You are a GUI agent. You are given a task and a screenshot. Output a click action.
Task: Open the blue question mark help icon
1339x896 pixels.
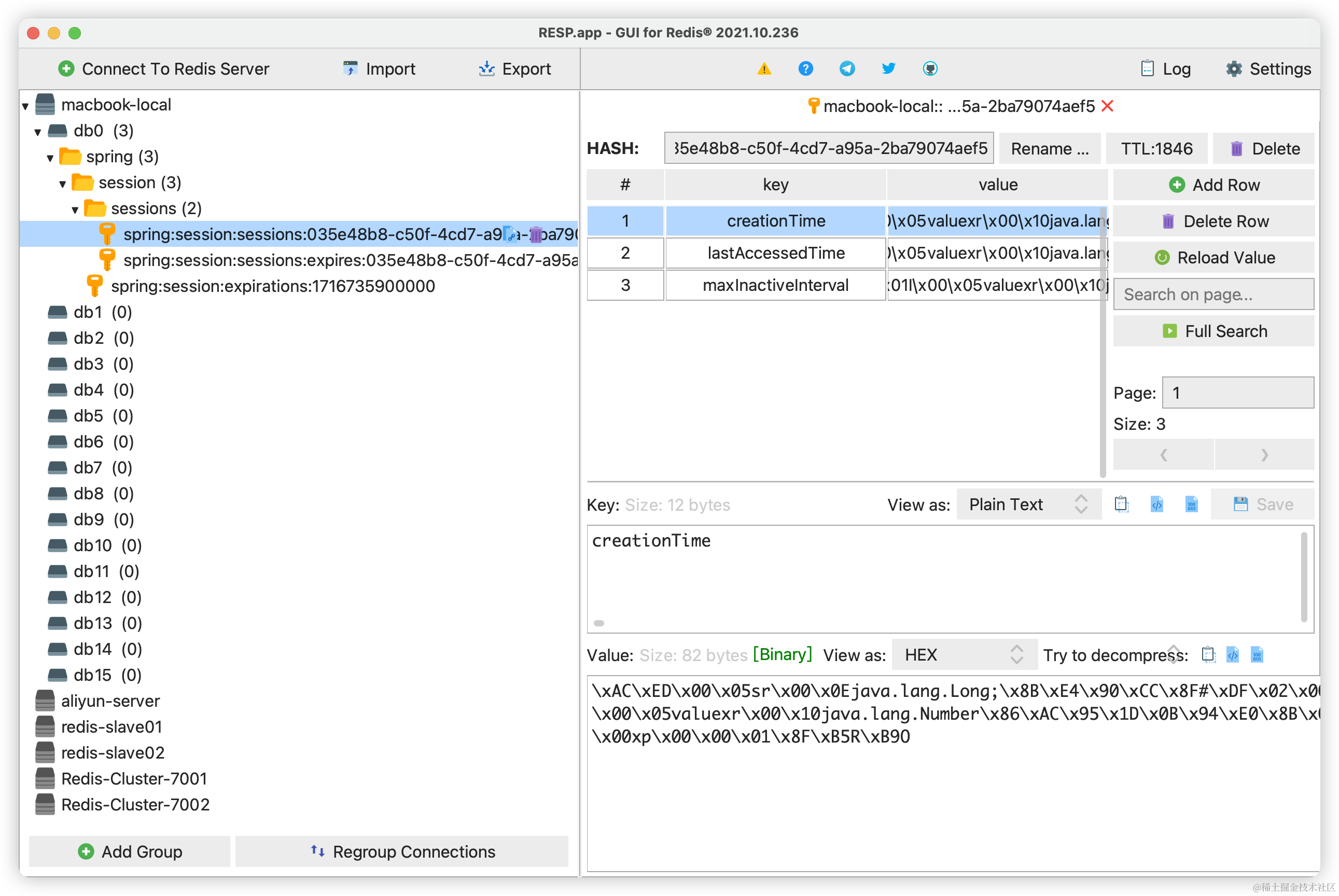coord(805,68)
